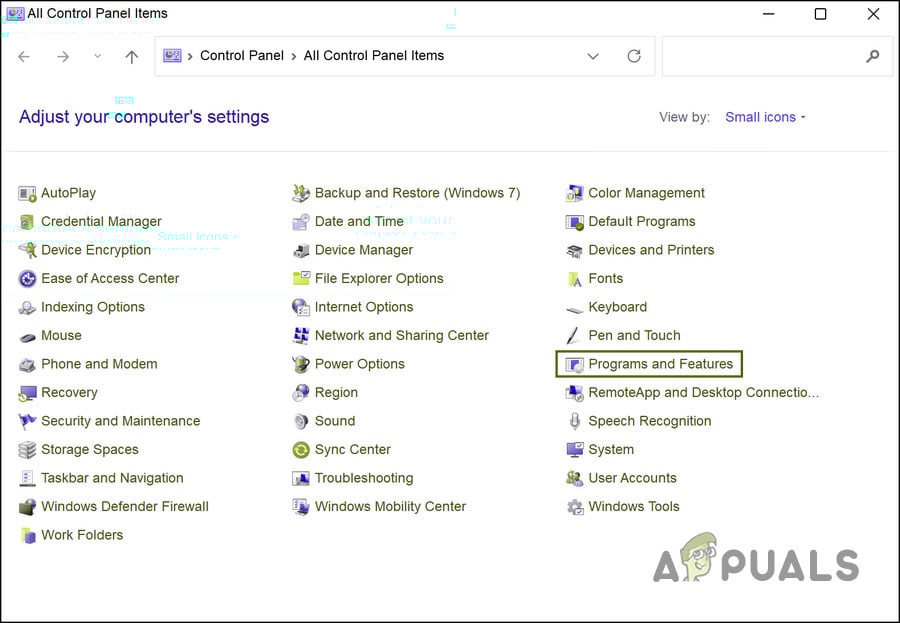Select All Control Panel Items breadcrumb

[373, 56]
